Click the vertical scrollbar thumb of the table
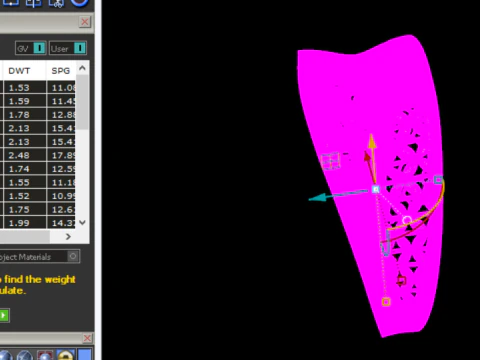Viewport: 480px width, 360px height. [82, 102]
